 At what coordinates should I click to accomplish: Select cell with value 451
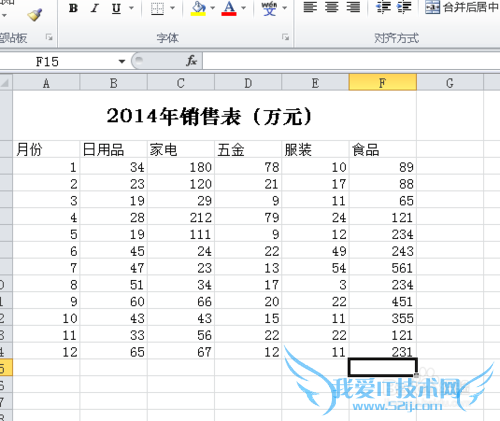click(383, 301)
